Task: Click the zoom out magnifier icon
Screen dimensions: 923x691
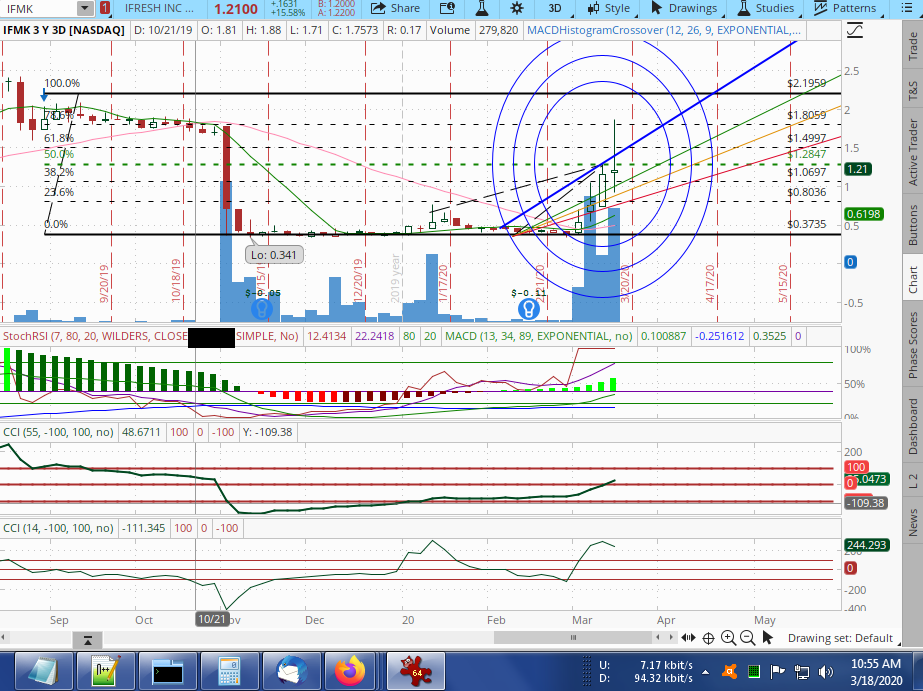Action: coord(747,638)
